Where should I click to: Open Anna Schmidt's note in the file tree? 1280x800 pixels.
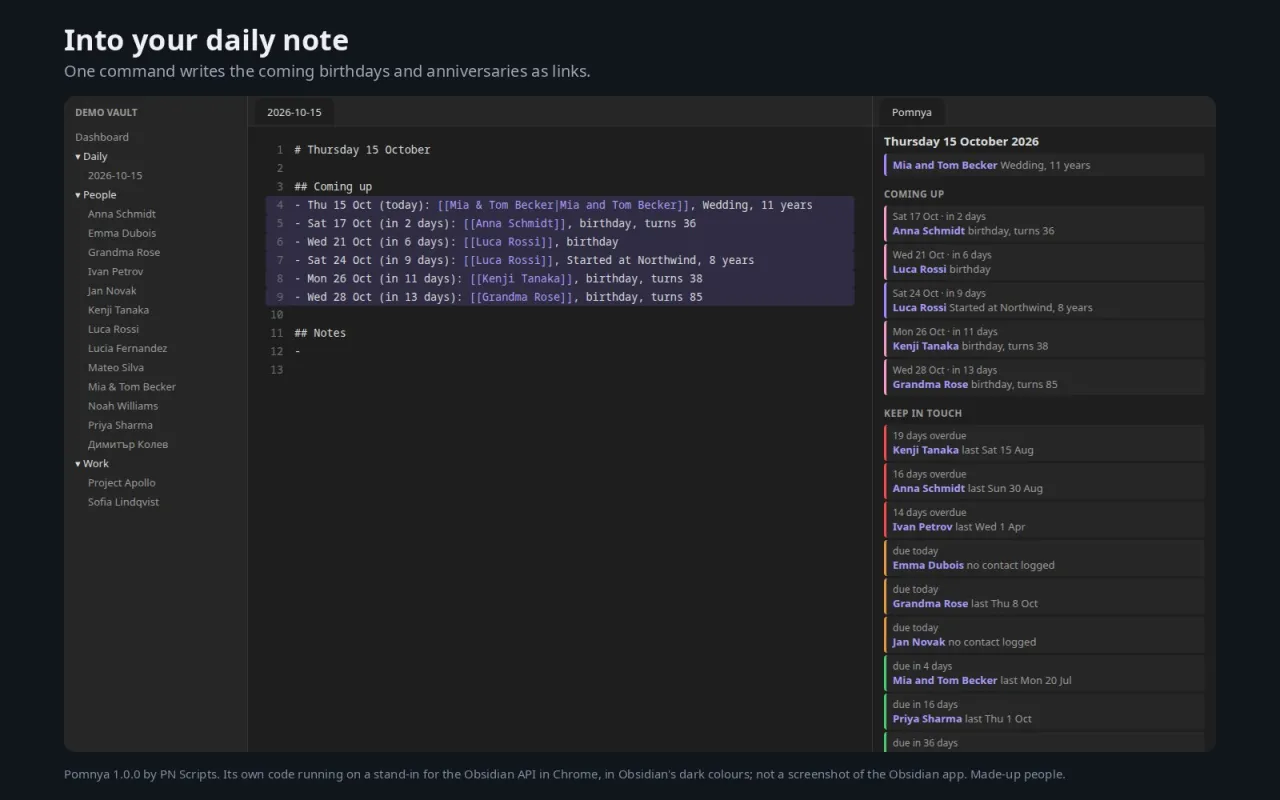(122, 214)
